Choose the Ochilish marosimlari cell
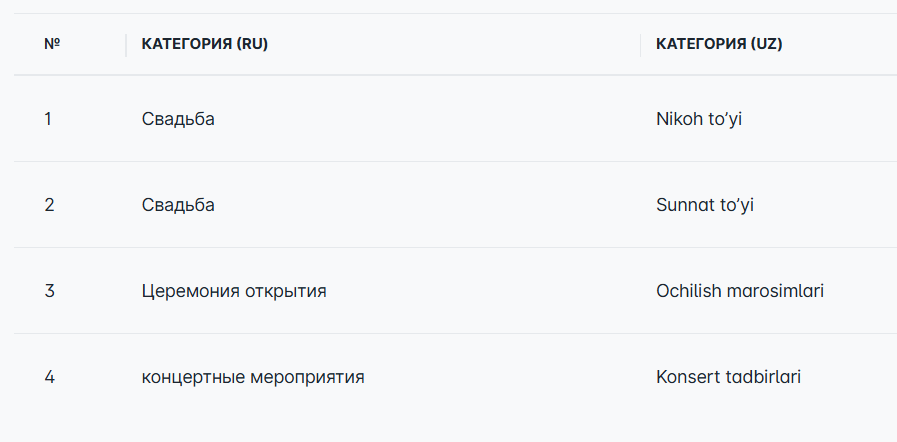Image resolution: width=897 pixels, height=442 pixels. (740, 291)
